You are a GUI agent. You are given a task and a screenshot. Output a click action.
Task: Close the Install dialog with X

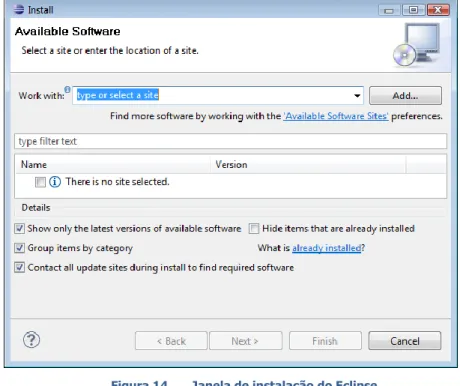point(438,10)
